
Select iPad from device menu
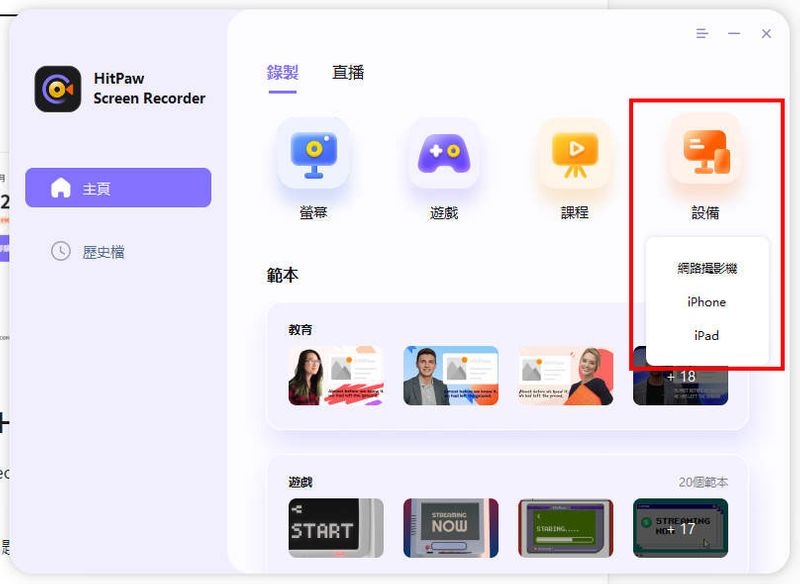pos(707,336)
